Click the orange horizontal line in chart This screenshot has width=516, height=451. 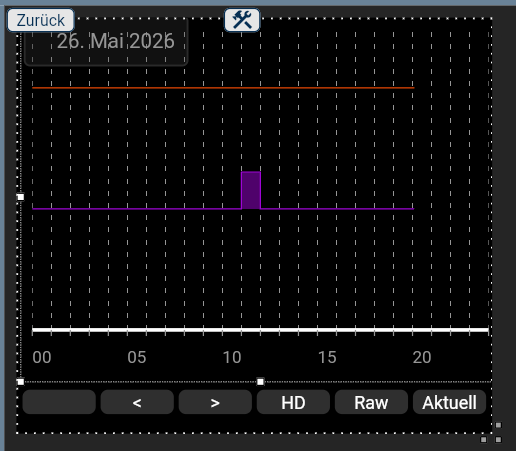pyautogui.click(x=223, y=88)
